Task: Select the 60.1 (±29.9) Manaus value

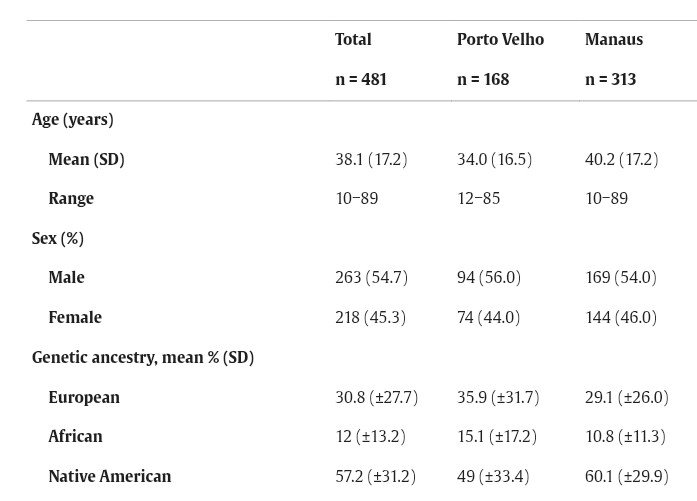Action: coord(627,477)
